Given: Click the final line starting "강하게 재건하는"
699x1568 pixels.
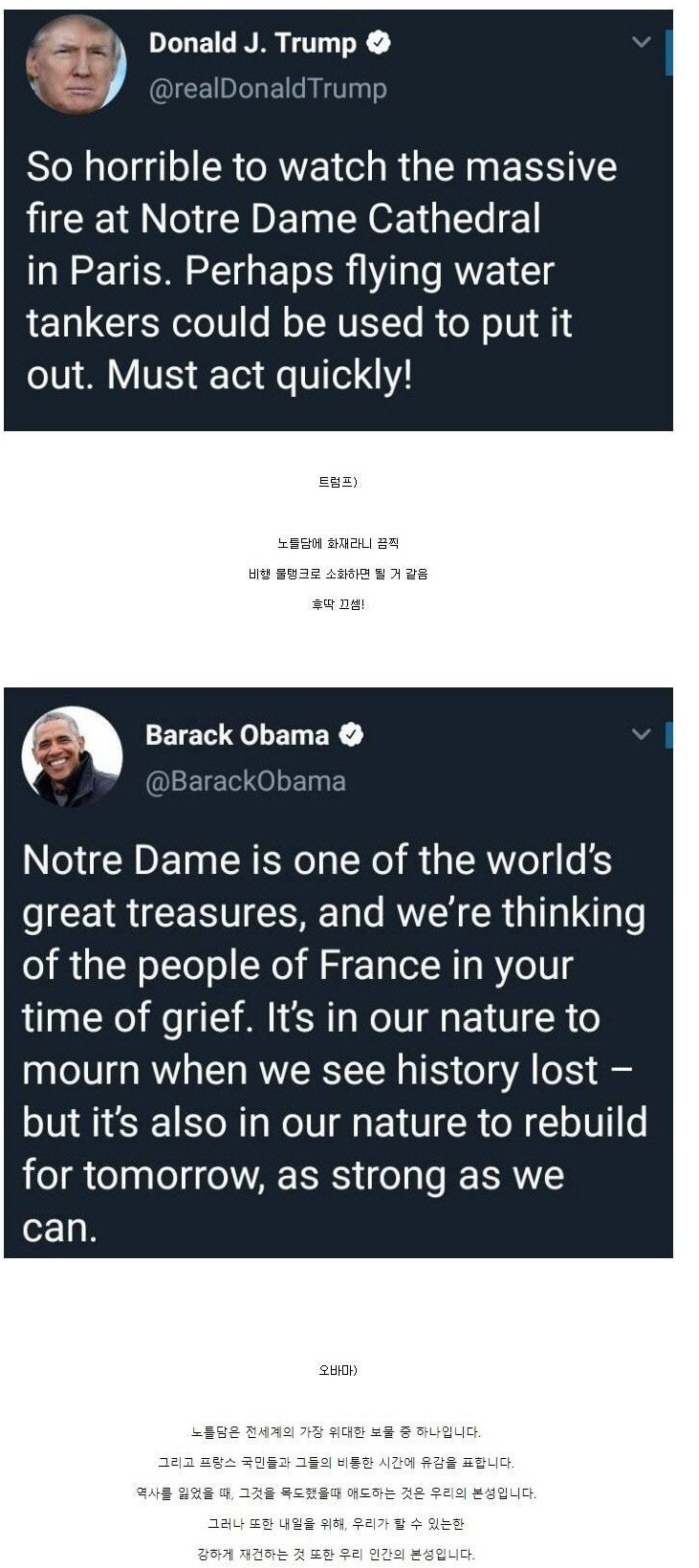Looking at the screenshot, I should (336, 1554).
